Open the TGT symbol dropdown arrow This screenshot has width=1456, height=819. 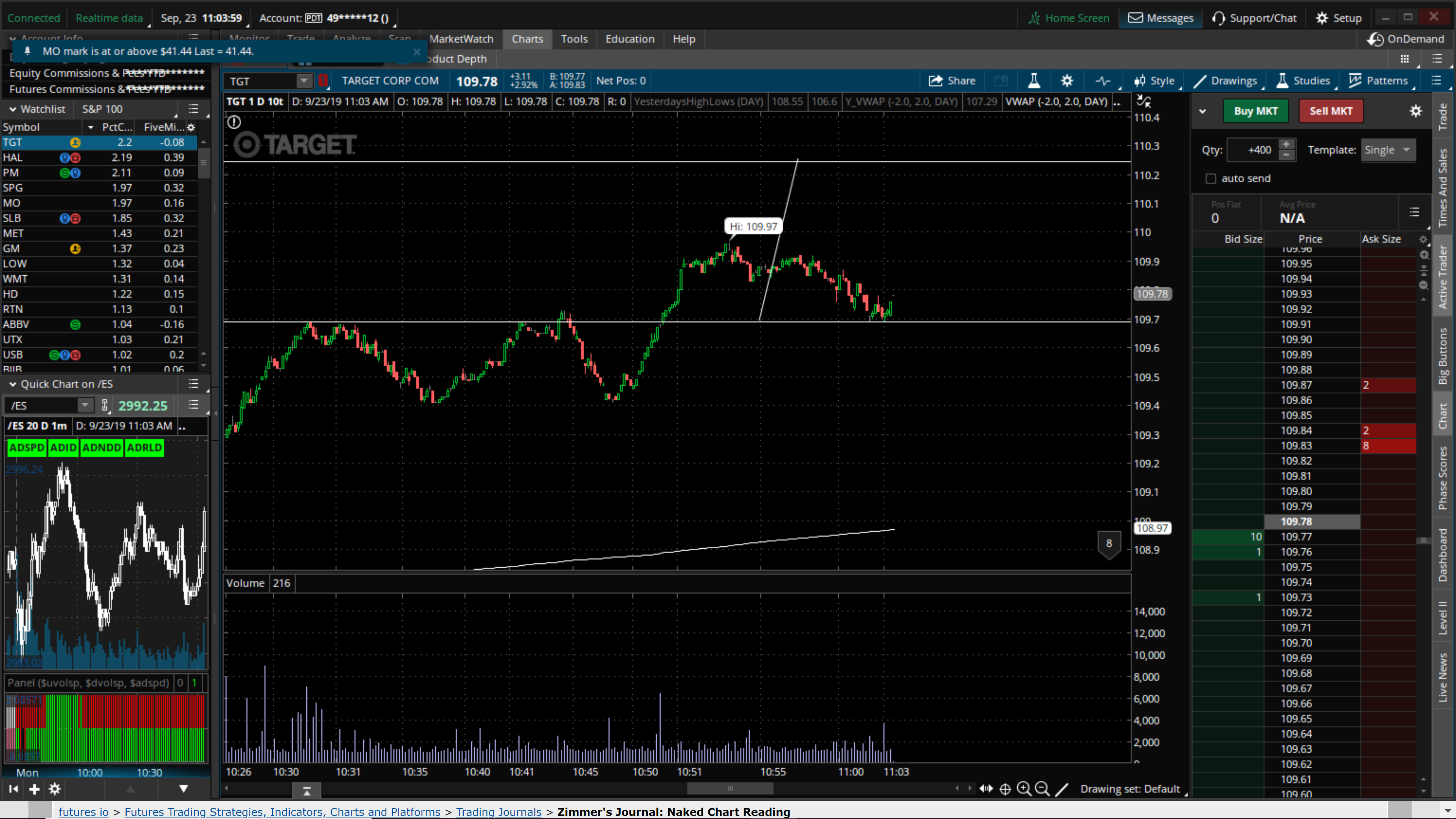304,81
